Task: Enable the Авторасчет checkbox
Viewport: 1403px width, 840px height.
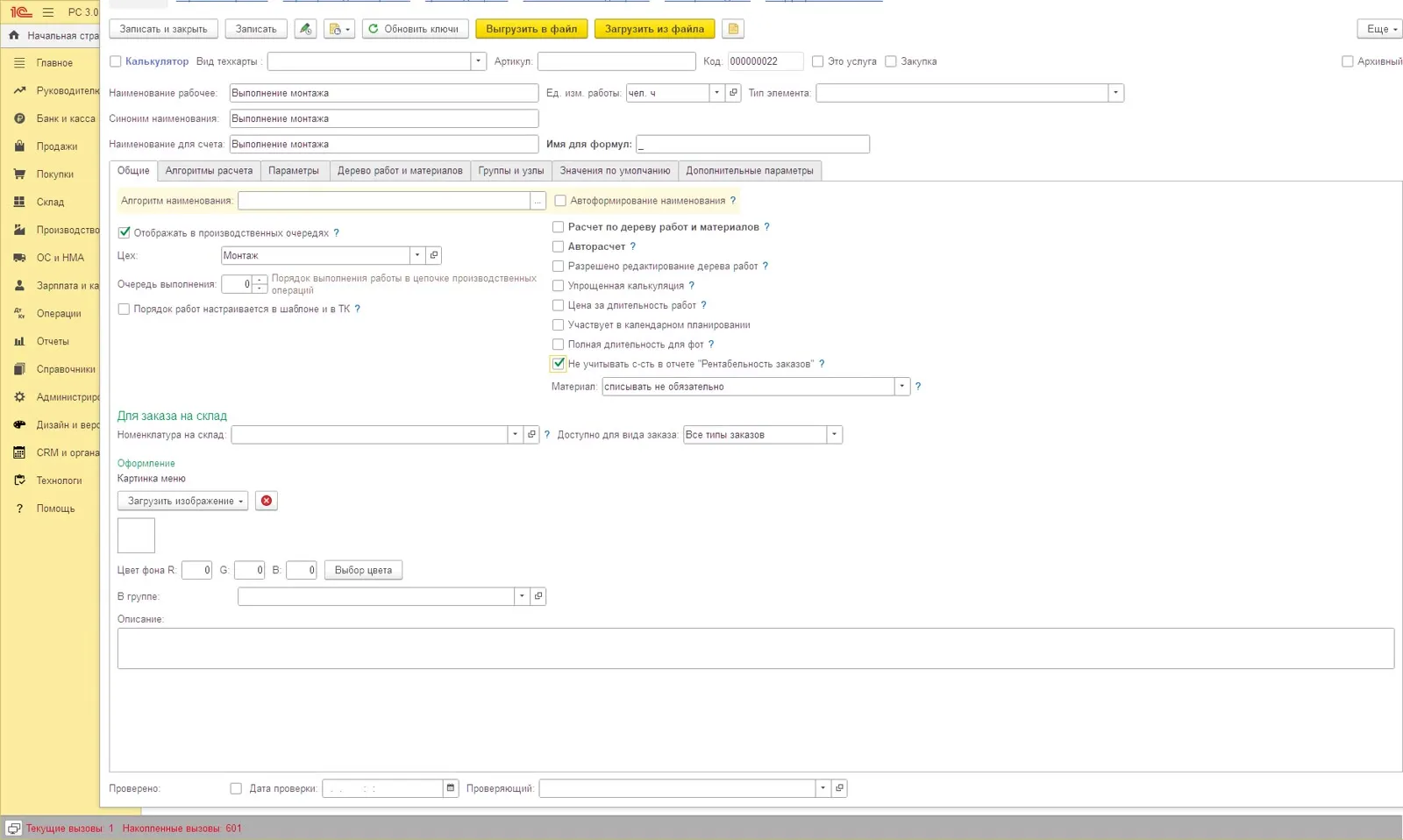Action: coord(558,246)
